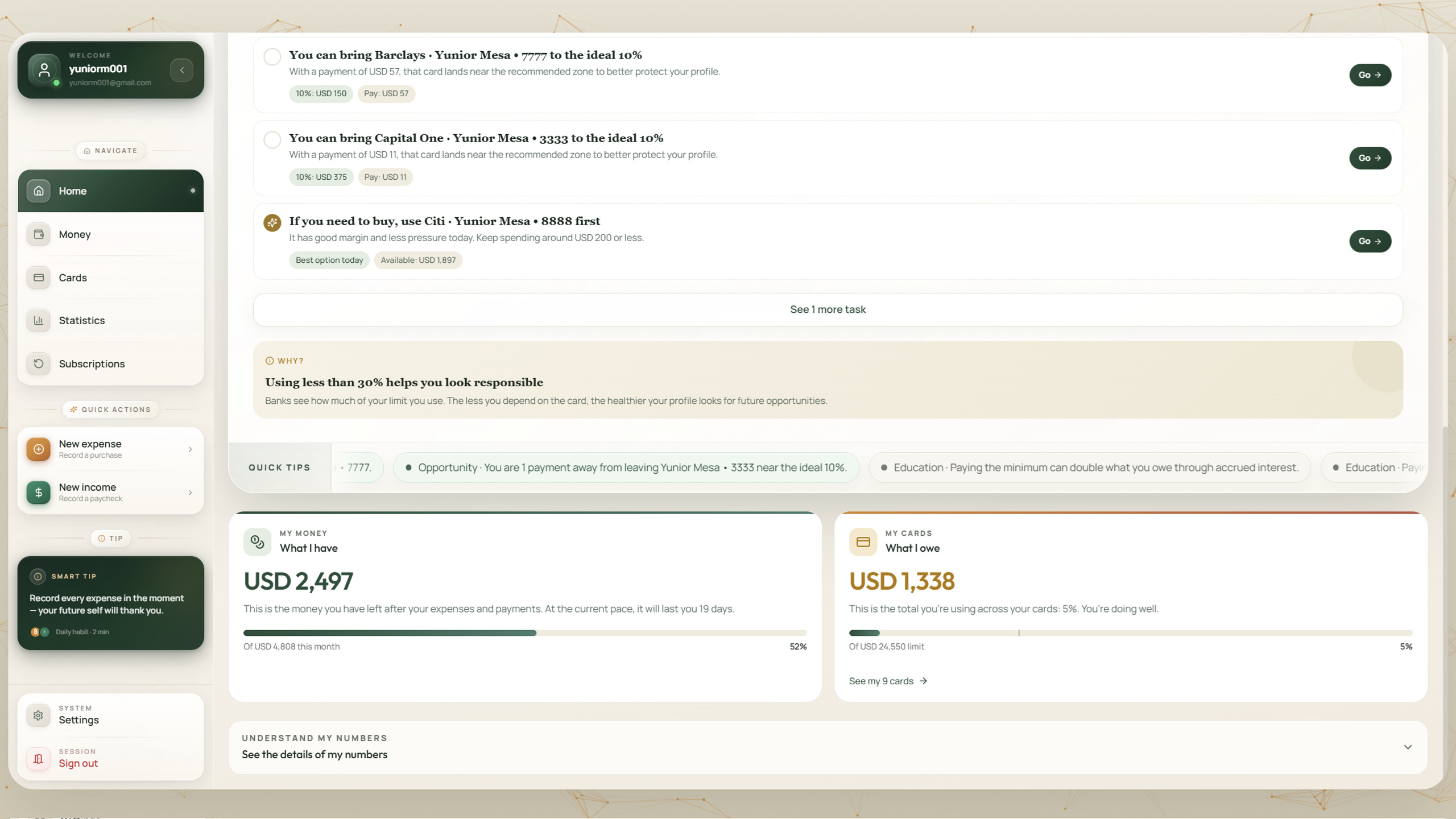The width and height of the screenshot is (1456, 819).
Task: Mark the Barclays 7777 task as done
Action: pos(272,57)
